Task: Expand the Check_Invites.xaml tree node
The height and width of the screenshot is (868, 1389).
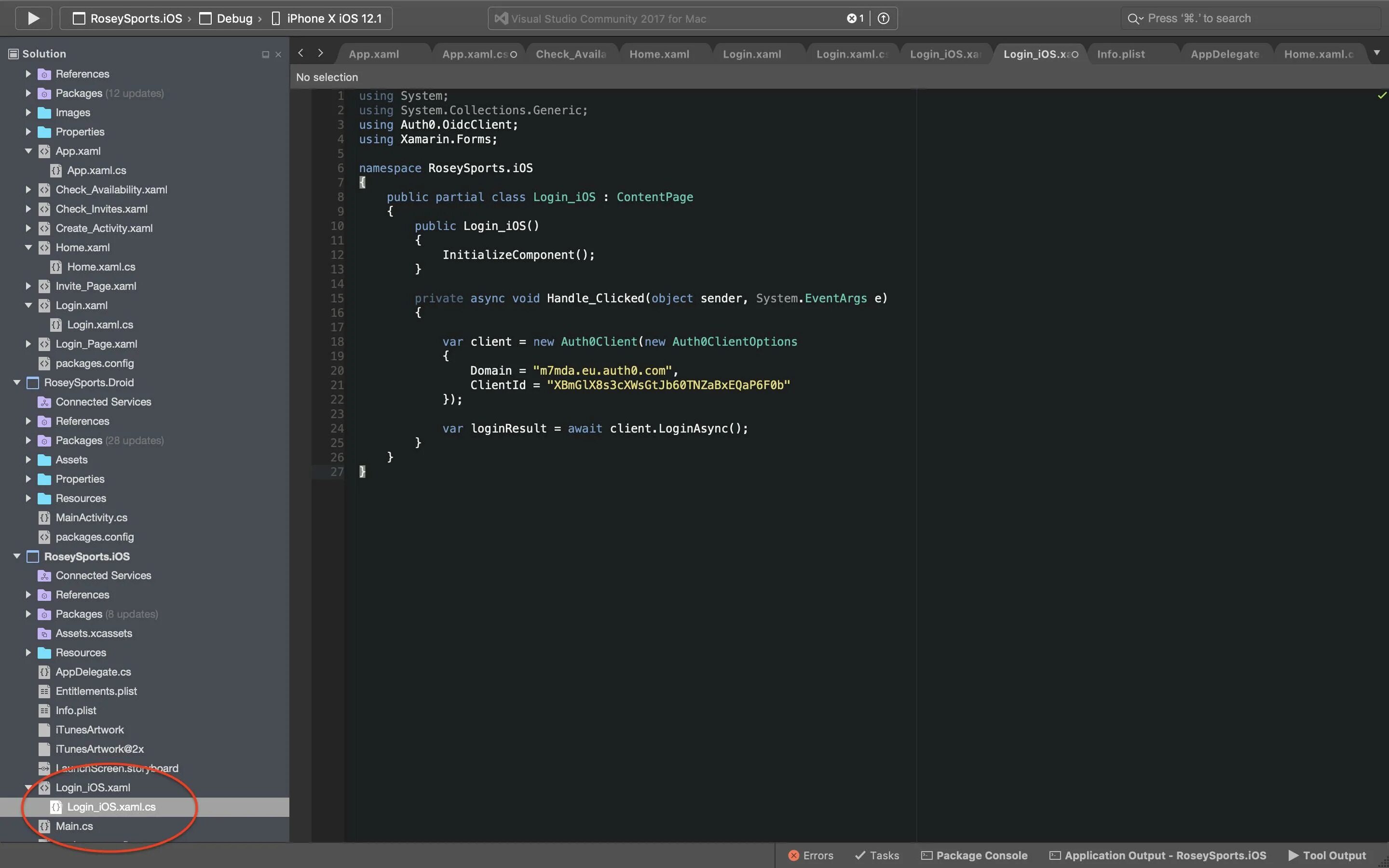Action: [28, 209]
